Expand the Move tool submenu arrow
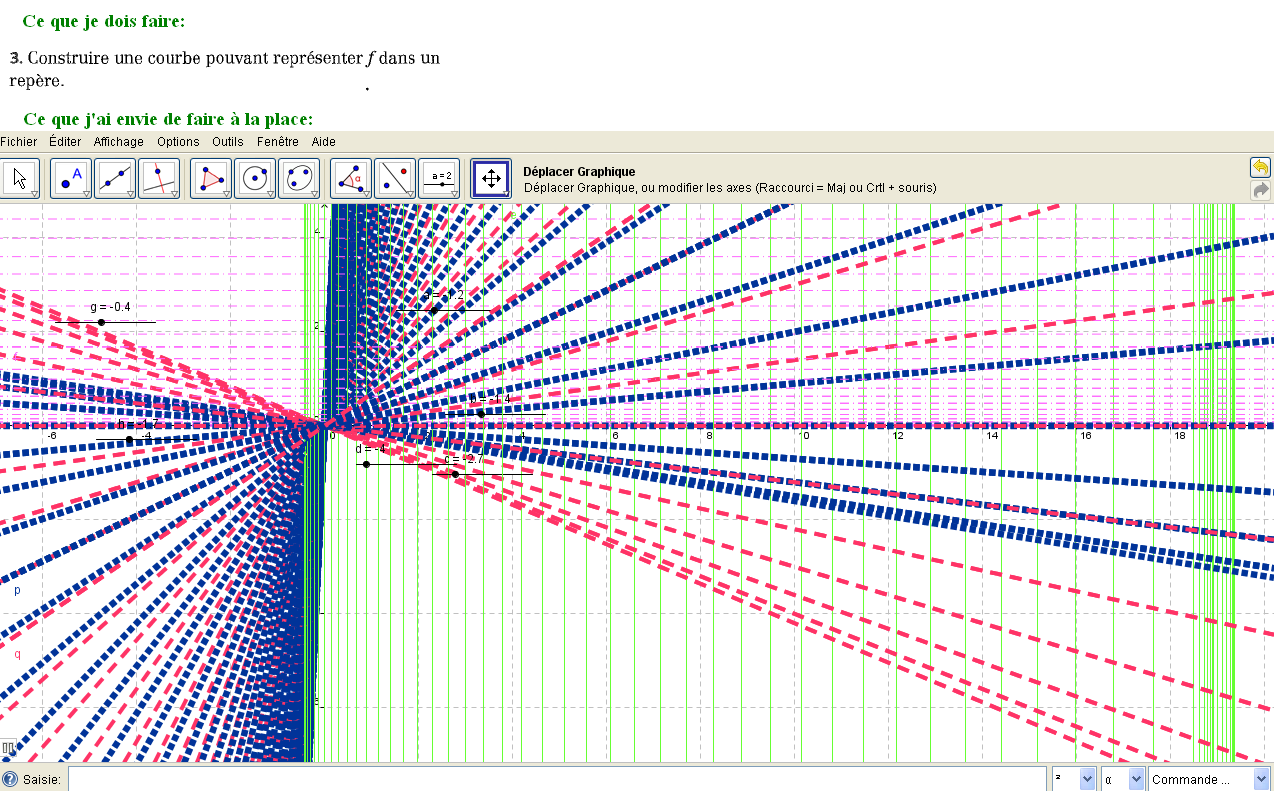The width and height of the screenshot is (1274, 791). click(x=34, y=194)
